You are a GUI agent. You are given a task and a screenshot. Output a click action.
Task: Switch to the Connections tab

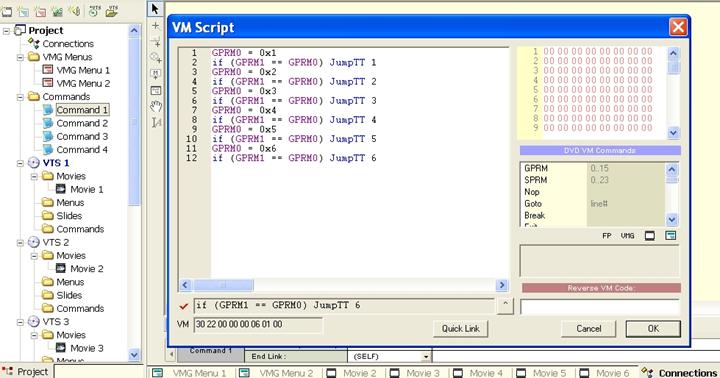tap(680, 372)
